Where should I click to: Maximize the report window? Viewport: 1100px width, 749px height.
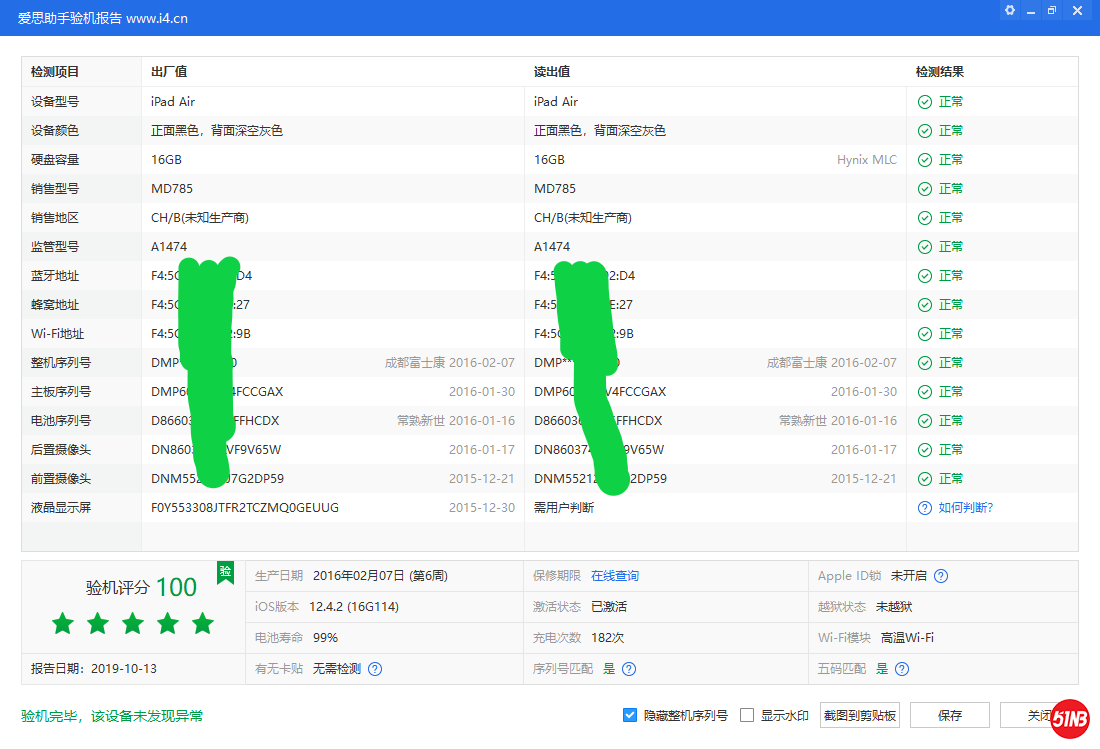(x=1052, y=10)
